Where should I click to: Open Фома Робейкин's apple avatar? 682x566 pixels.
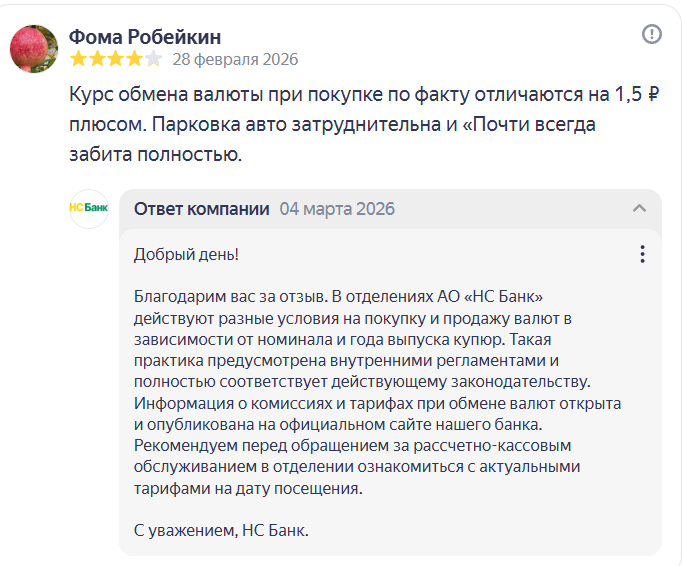point(34,48)
